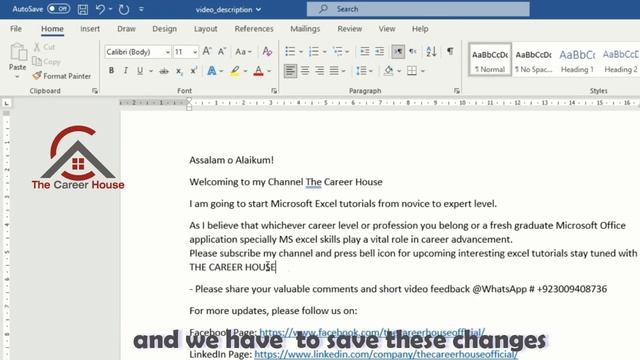Open the Font dialog launcher
Viewport: 640px width, 360px height.
coord(274,91)
